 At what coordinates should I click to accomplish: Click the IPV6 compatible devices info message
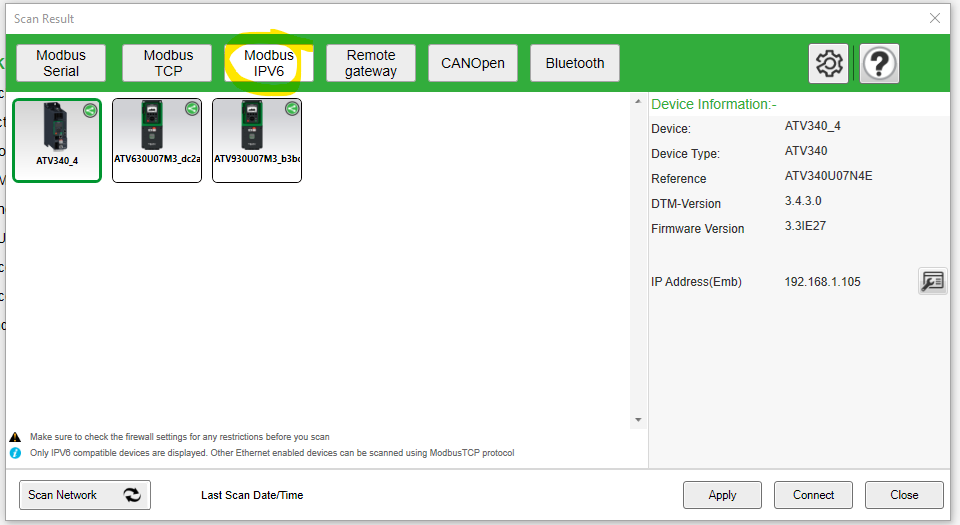tap(272, 453)
